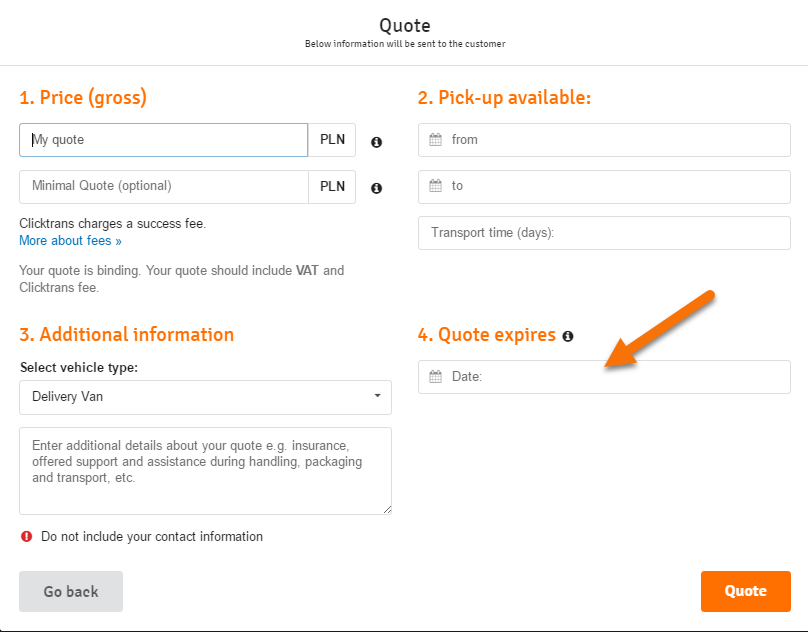The width and height of the screenshot is (808, 632).
Task: Click the Transport time (days) field
Action: click(x=604, y=233)
